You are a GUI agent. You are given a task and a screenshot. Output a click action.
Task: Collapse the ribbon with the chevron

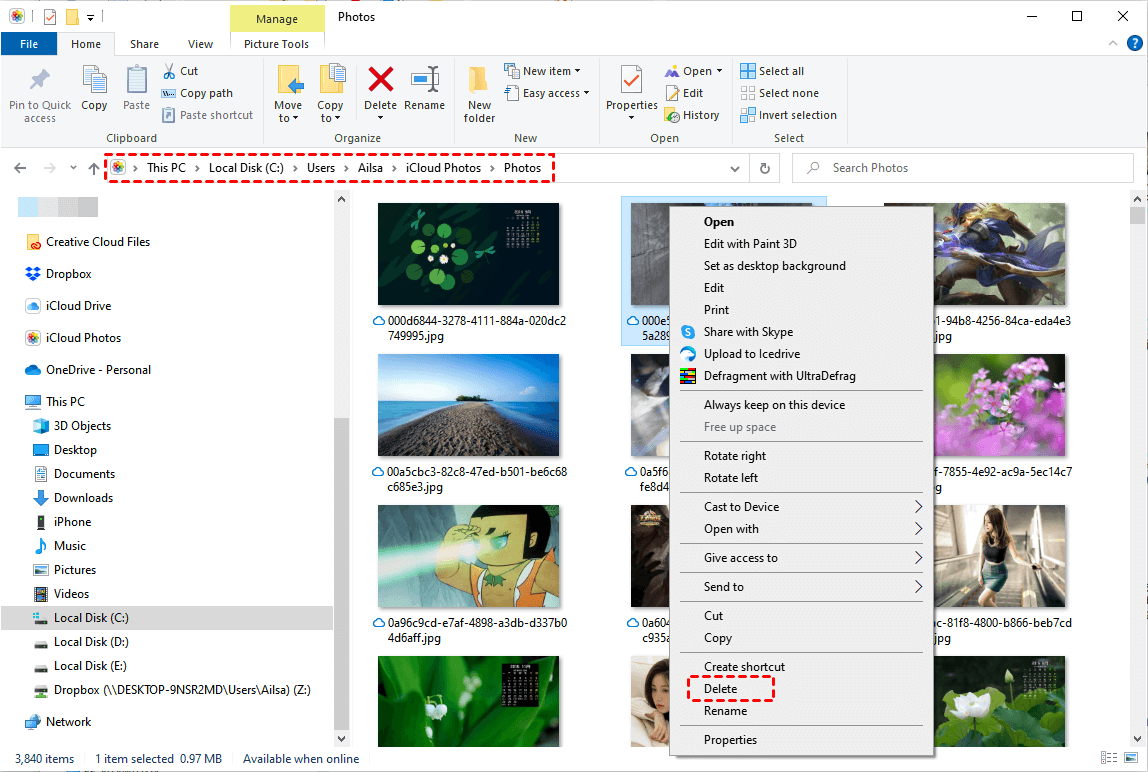[x=1111, y=44]
